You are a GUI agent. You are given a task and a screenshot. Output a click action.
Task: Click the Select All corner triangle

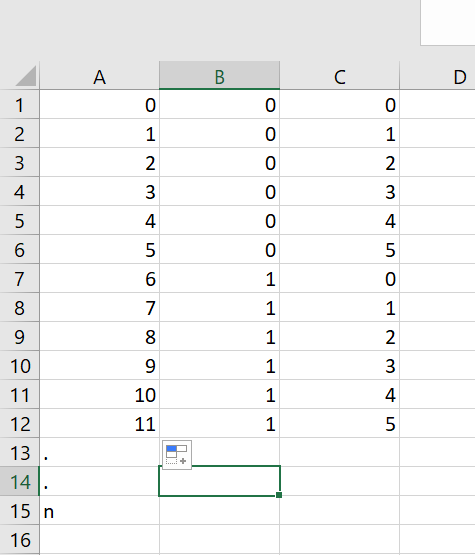26,75
